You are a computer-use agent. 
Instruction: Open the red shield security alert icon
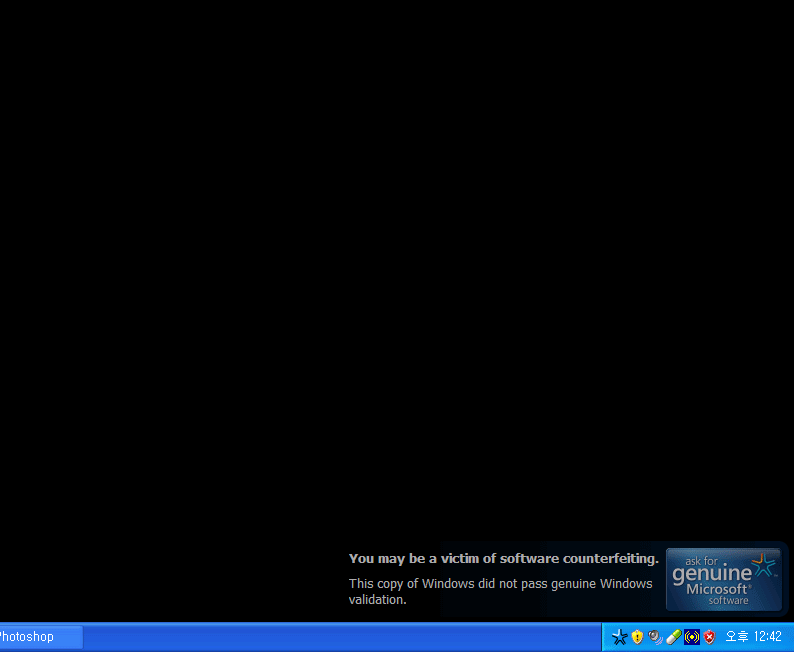click(x=709, y=637)
